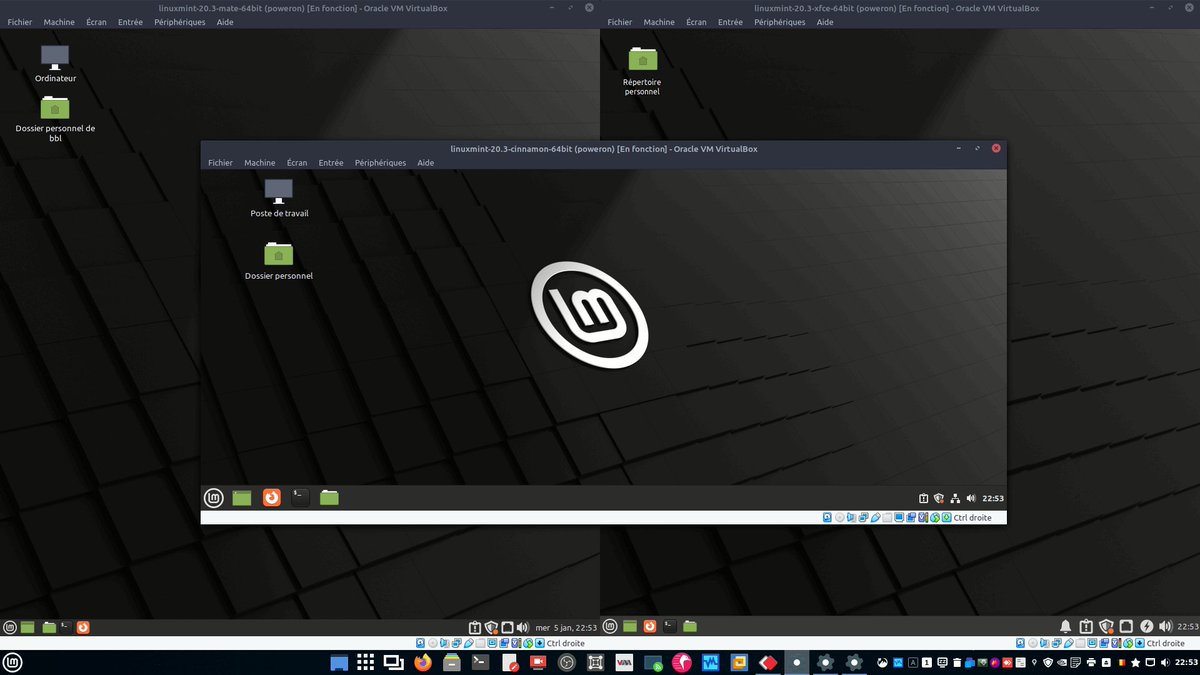This screenshot has height=675, width=1200.
Task: Open 'Répertoire personnel' folder in XFCE VM
Action: [642, 70]
